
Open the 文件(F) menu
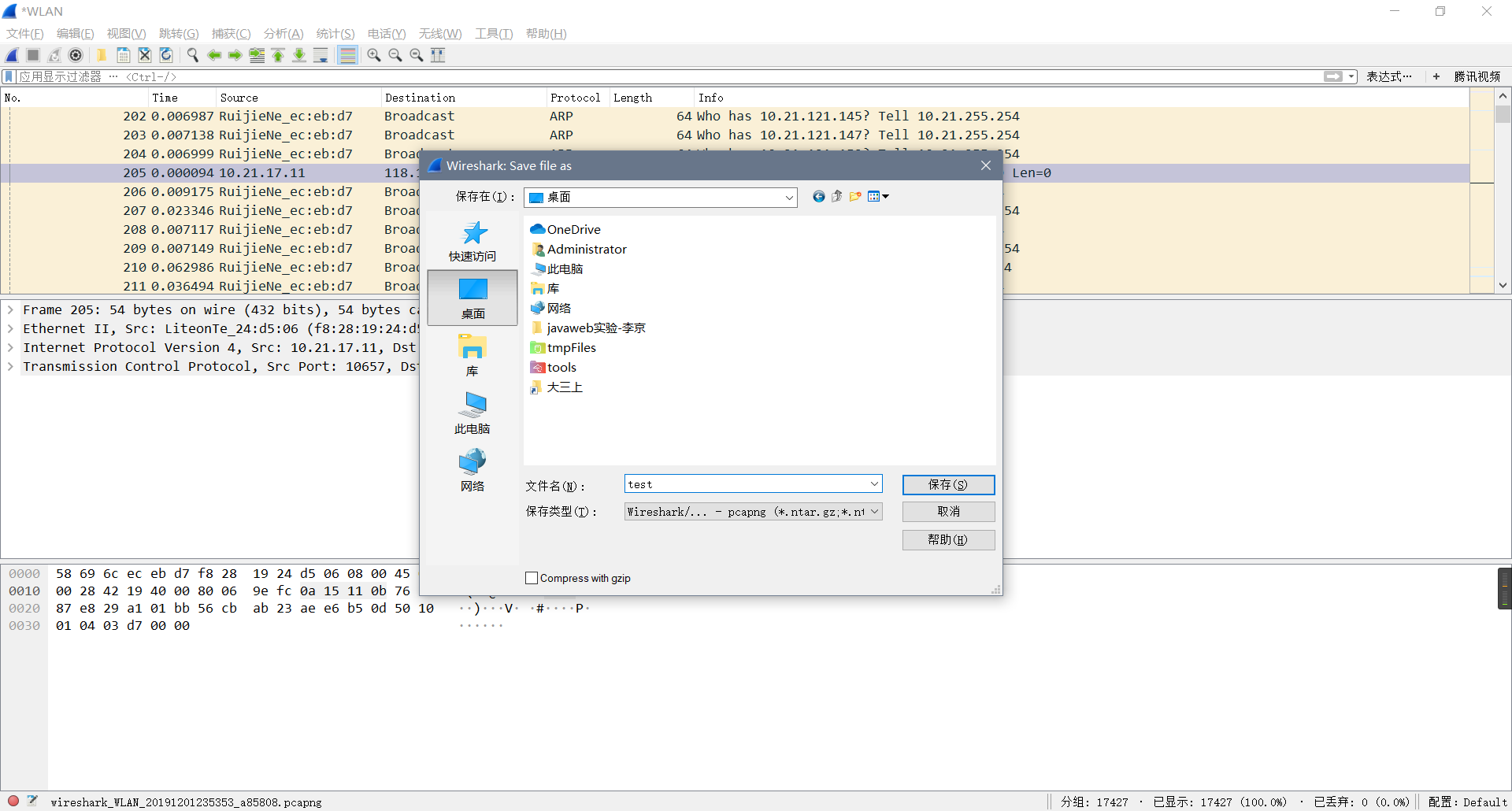(x=25, y=33)
